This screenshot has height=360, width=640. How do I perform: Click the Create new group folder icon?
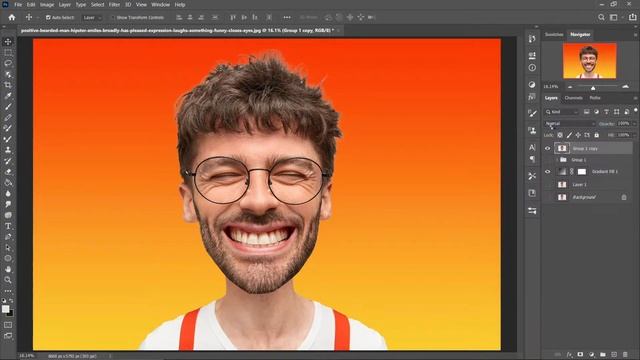[603, 355]
